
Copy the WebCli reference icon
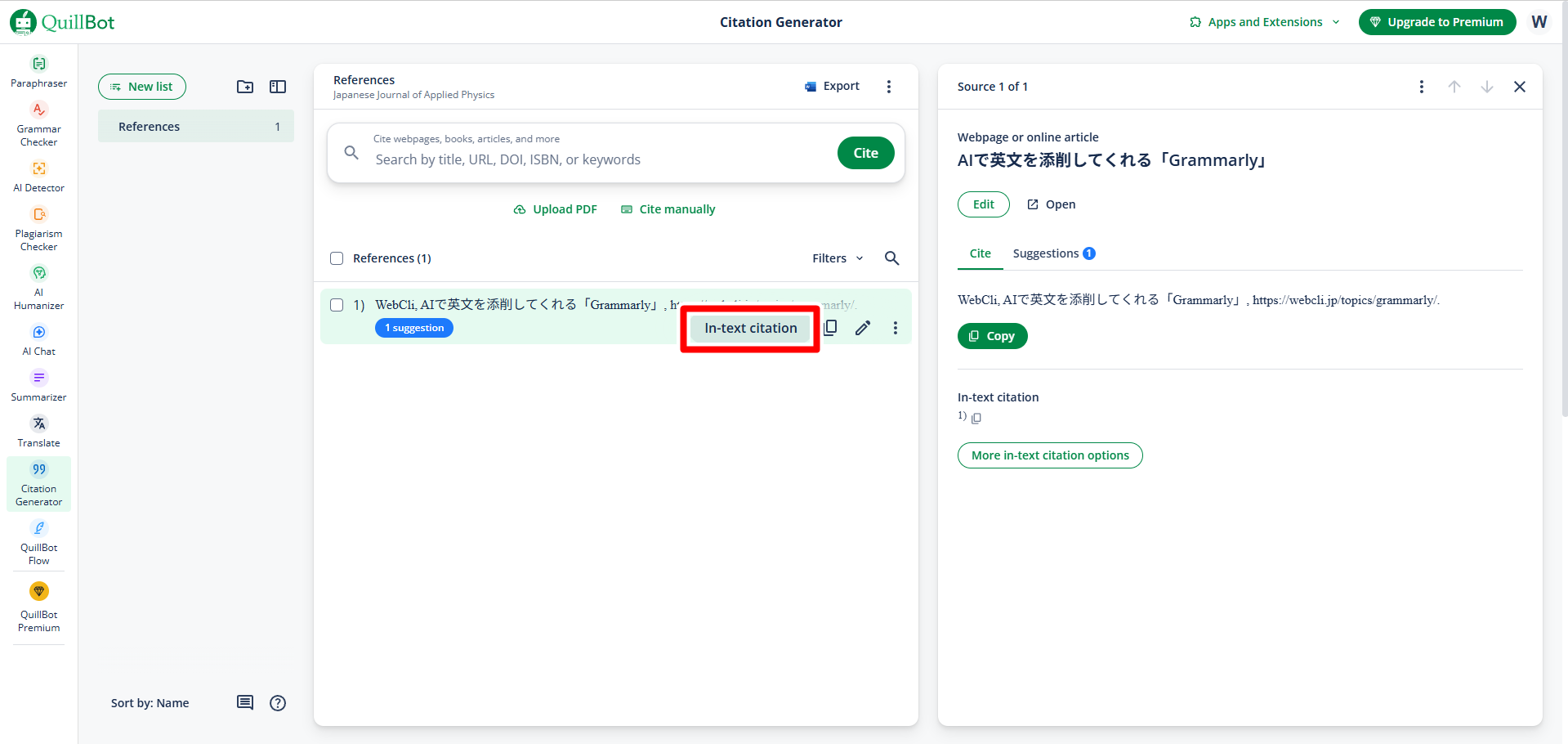[x=830, y=328]
